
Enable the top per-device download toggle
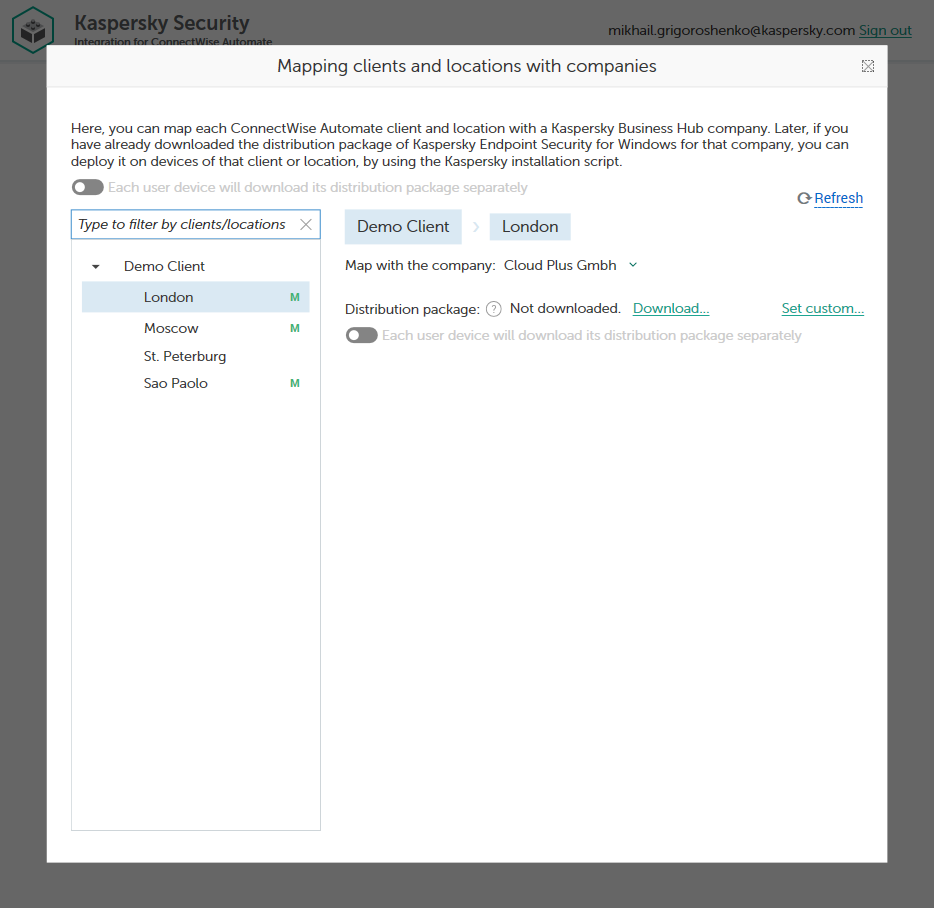87,187
